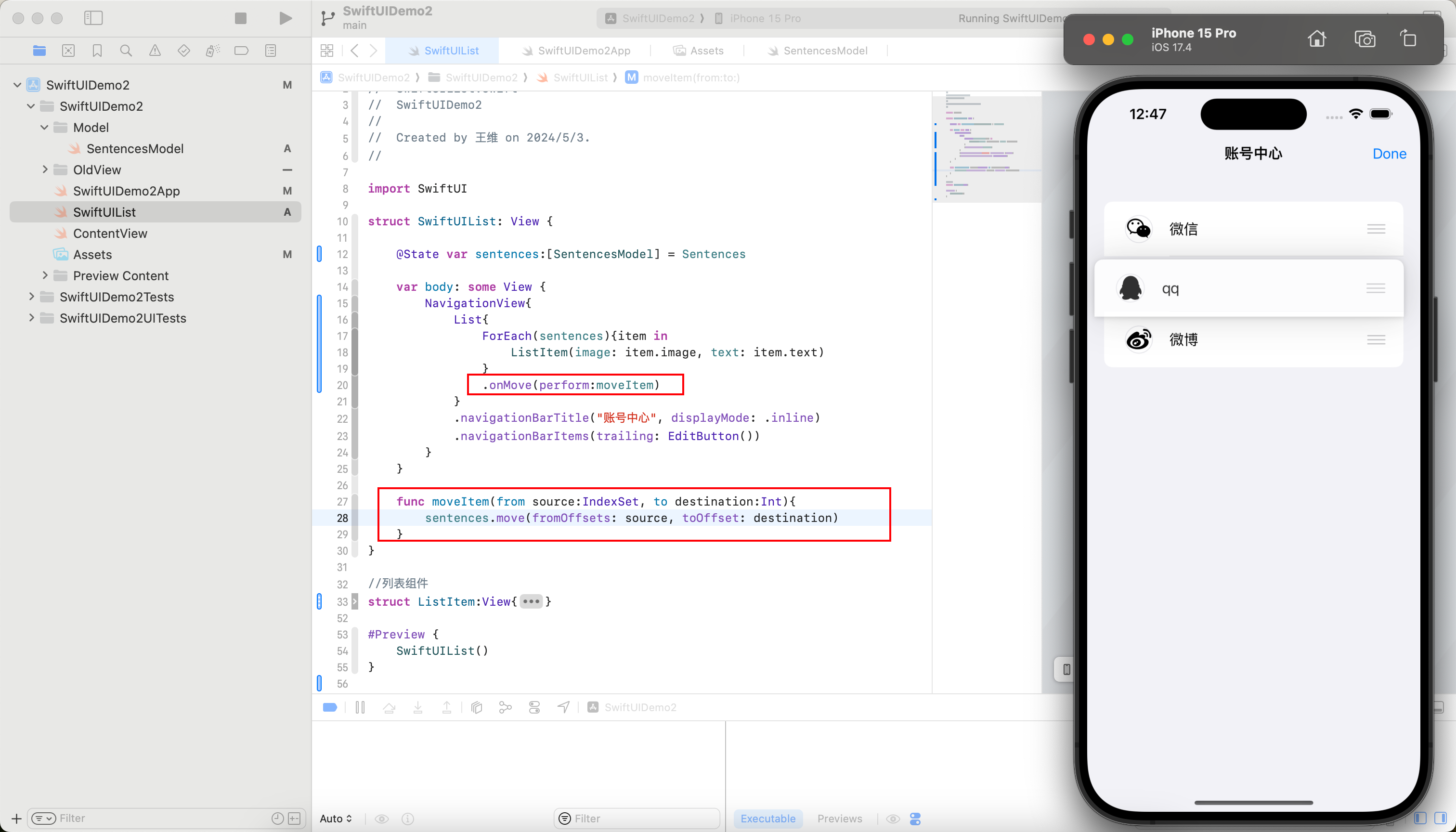Open the Find navigator magnifier icon
The width and height of the screenshot is (1456, 832).
pos(126,51)
